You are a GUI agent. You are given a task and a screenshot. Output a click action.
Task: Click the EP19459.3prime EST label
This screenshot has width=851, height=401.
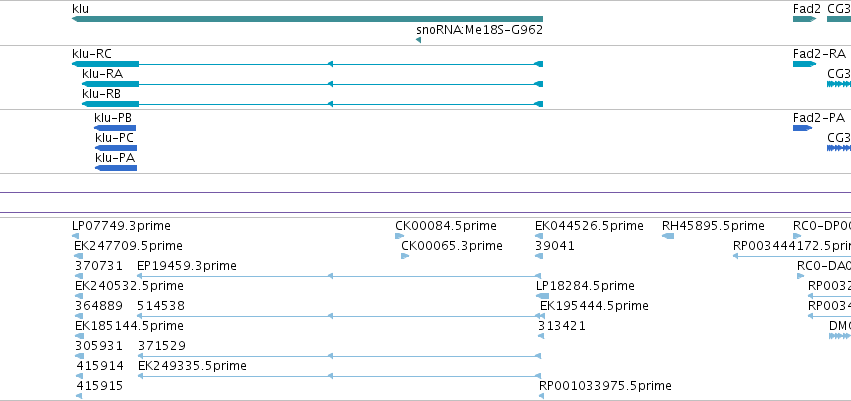pos(187,266)
